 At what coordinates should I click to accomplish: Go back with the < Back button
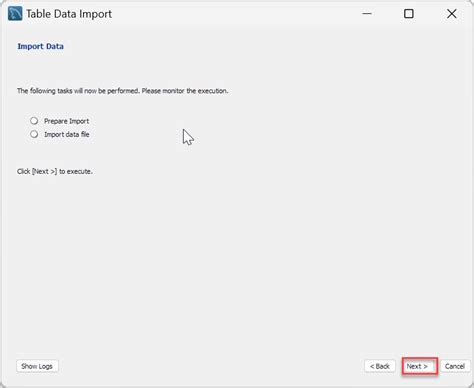pos(380,366)
